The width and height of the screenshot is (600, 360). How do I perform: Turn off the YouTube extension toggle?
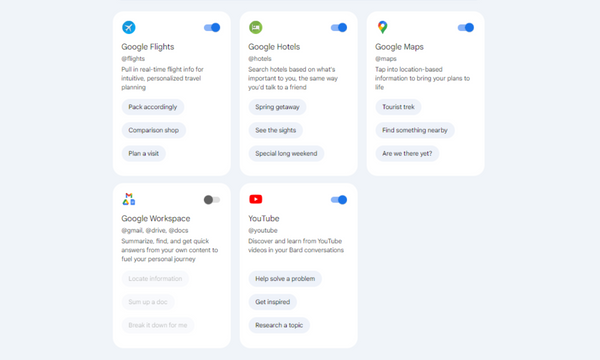[x=339, y=200]
